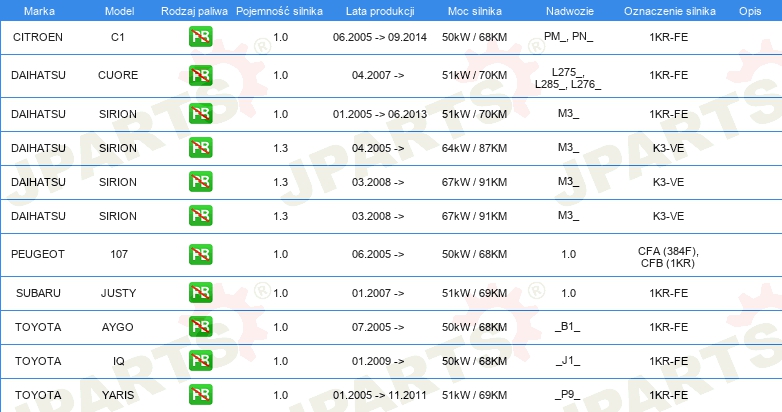Image resolution: width=782 pixels, height=412 pixels.
Task: Click the Marka column header
Action: (39, 11)
